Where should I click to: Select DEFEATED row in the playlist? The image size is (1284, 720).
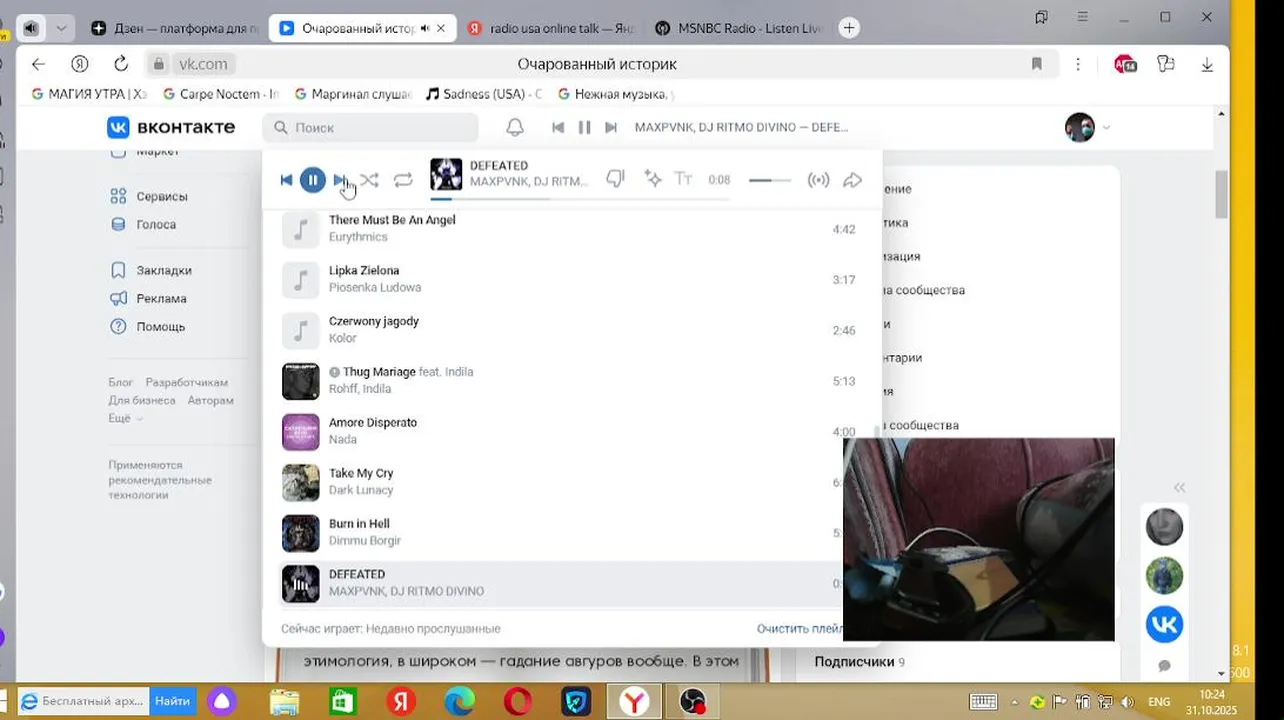click(x=559, y=583)
